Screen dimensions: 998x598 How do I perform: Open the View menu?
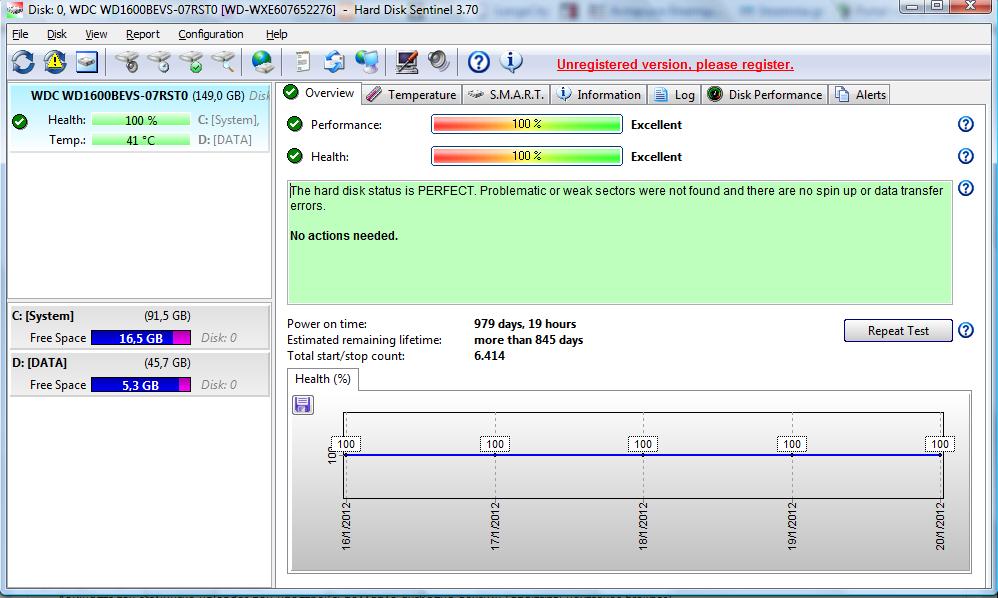[96, 34]
